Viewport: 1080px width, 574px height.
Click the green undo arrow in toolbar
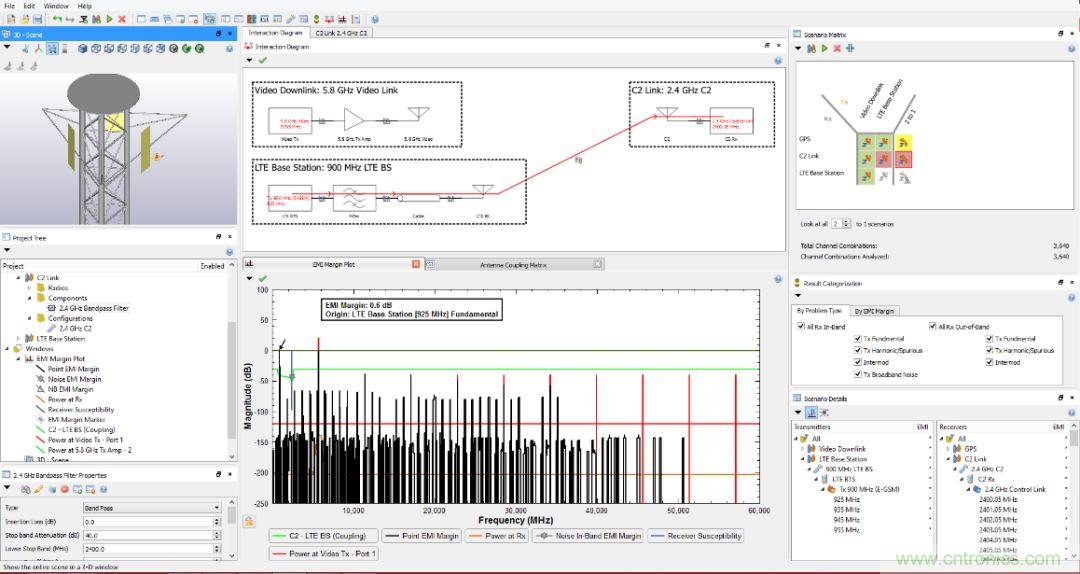(x=57, y=19)
